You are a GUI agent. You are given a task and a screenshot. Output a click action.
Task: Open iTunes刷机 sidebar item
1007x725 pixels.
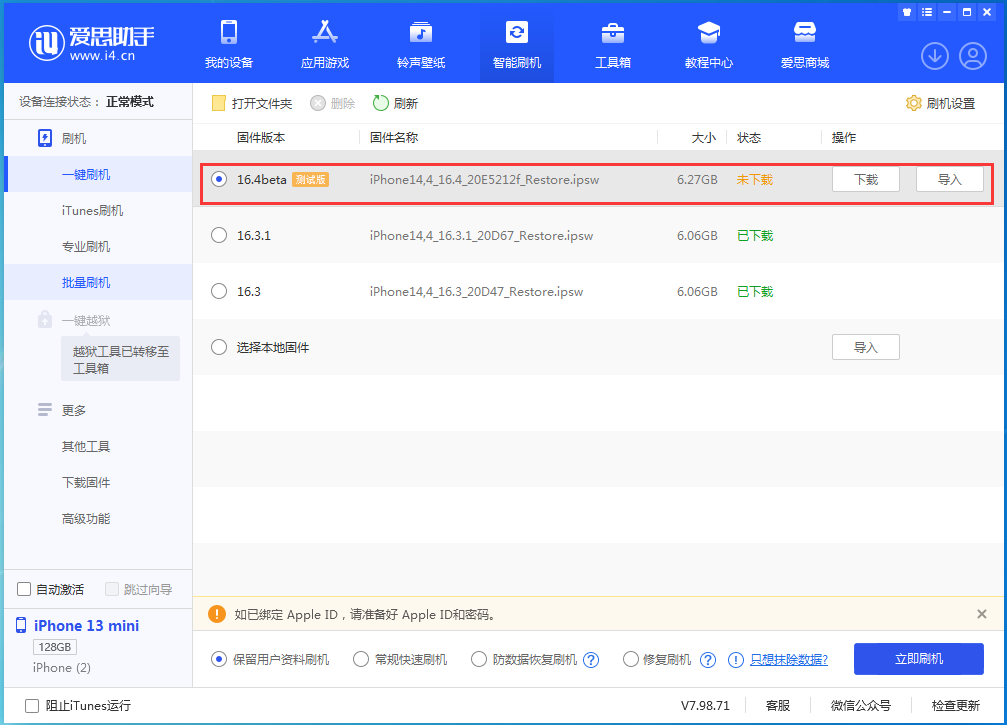click(98, 211)
